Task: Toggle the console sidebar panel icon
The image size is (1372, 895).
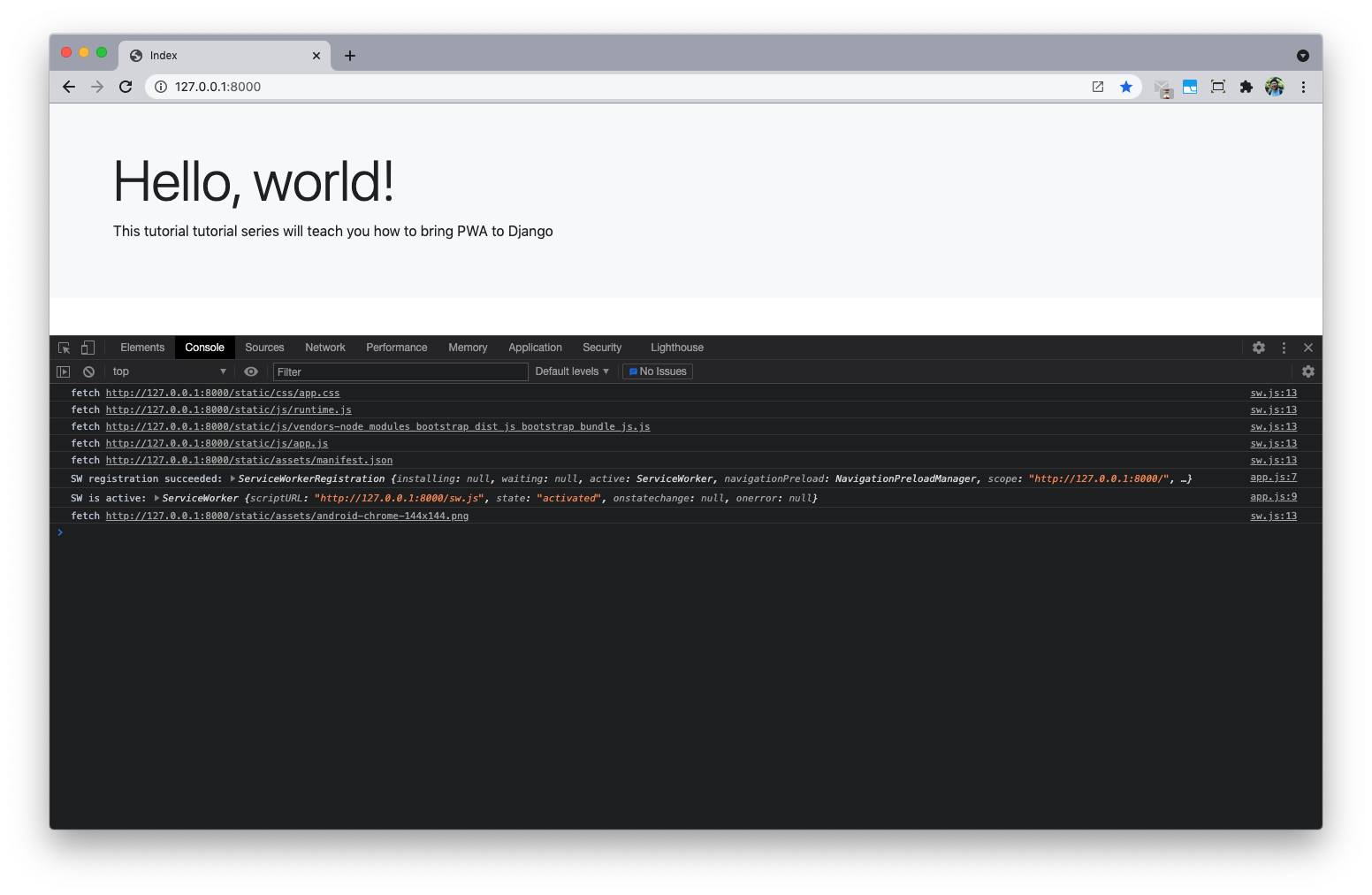Action: tap(63, 371)
